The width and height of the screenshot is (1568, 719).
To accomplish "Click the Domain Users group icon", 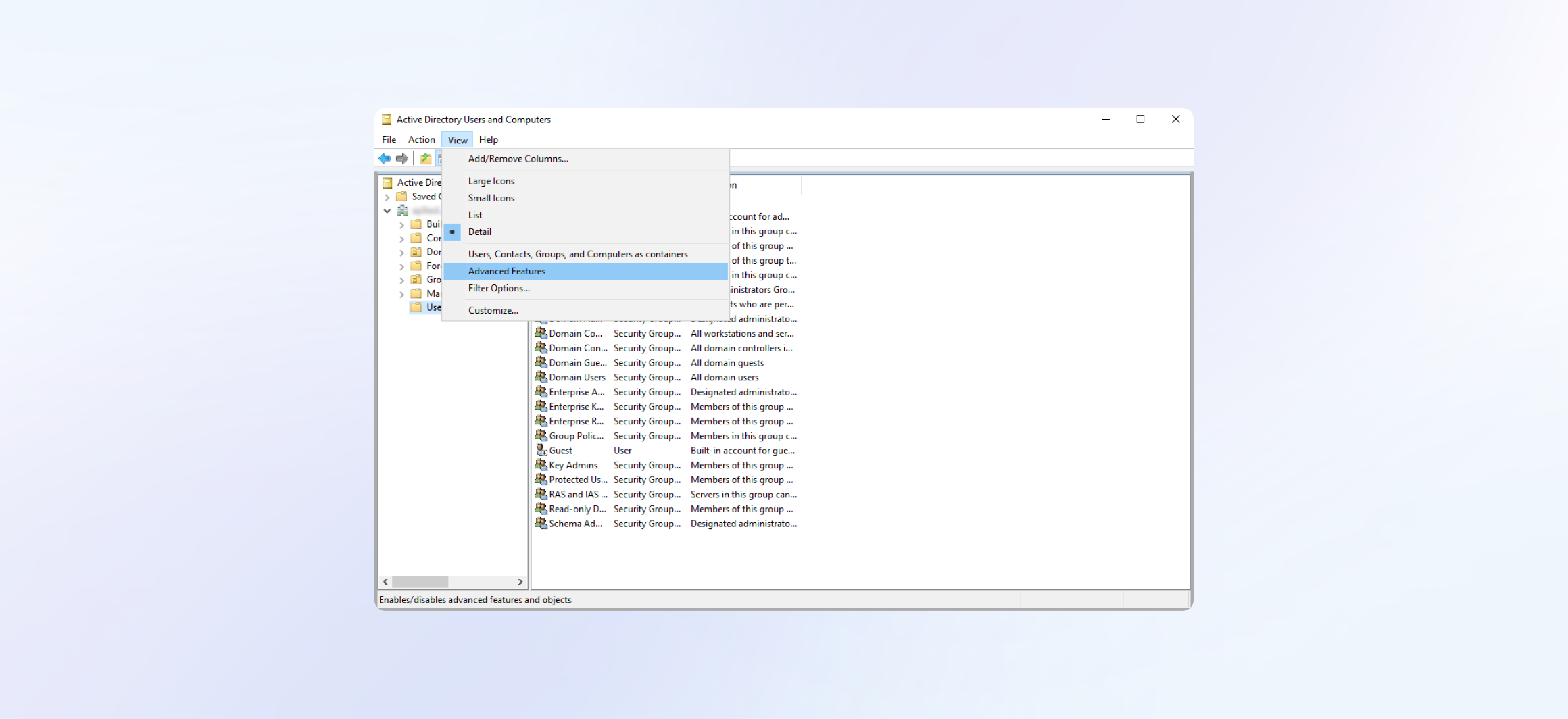I will coord(541,377).
